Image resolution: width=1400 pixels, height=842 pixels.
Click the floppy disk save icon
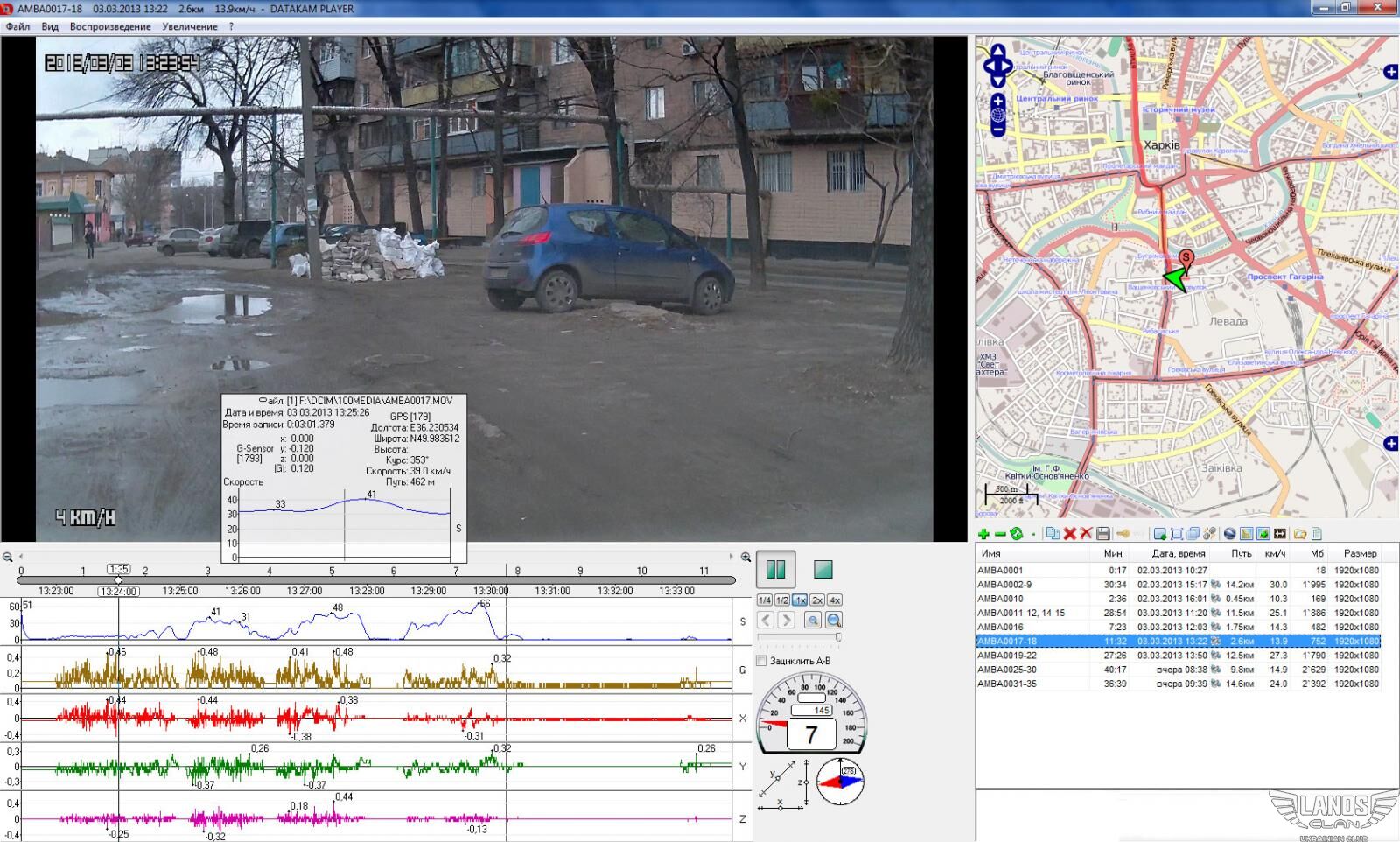(1102, 534)
